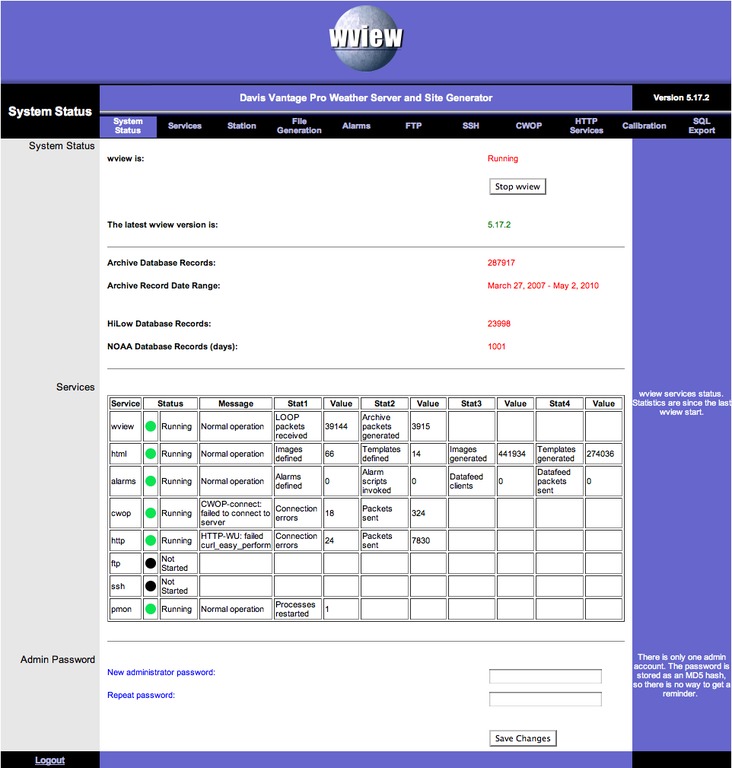
Task: Click the Save Changes button
Action: pyautogui.click(x=523, y=738)
